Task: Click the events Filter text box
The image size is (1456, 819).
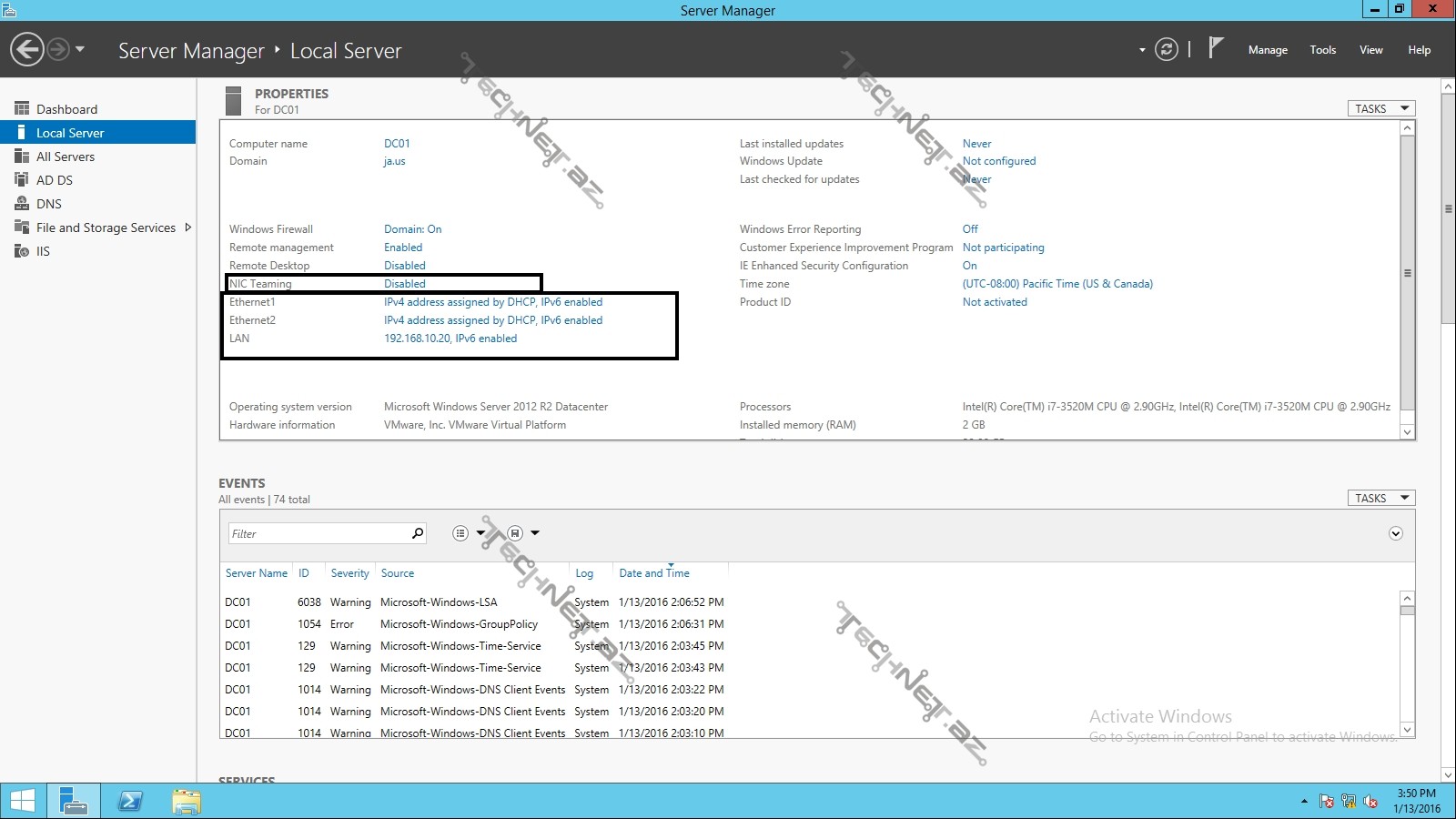Action: (x=318, y=533)
